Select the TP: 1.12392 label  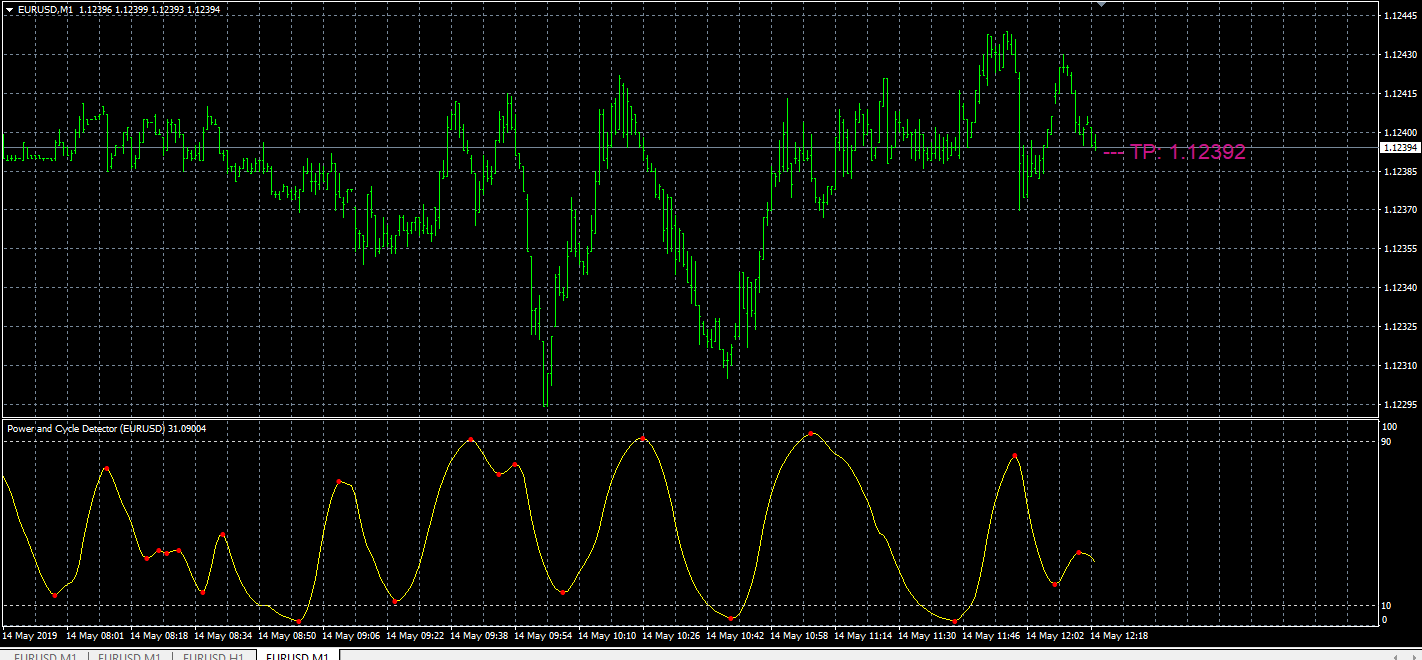(1188, 152)
